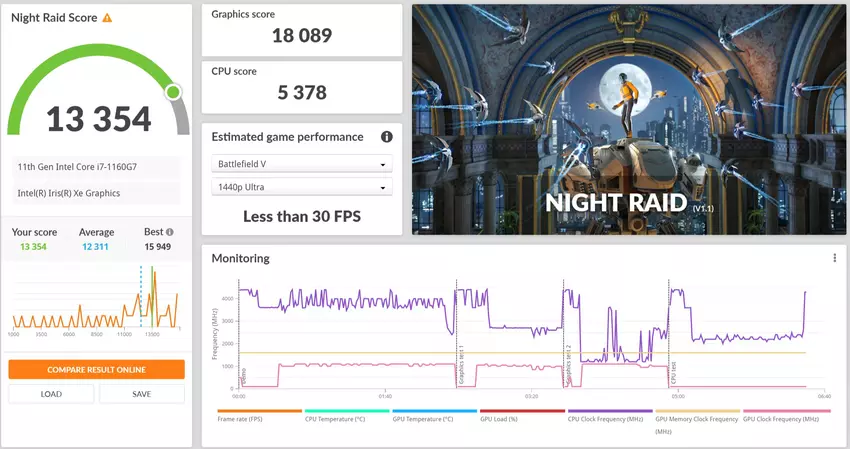
Task: Expand the 1440p Ultra resolution dropdown
Action: coord(300,187)
